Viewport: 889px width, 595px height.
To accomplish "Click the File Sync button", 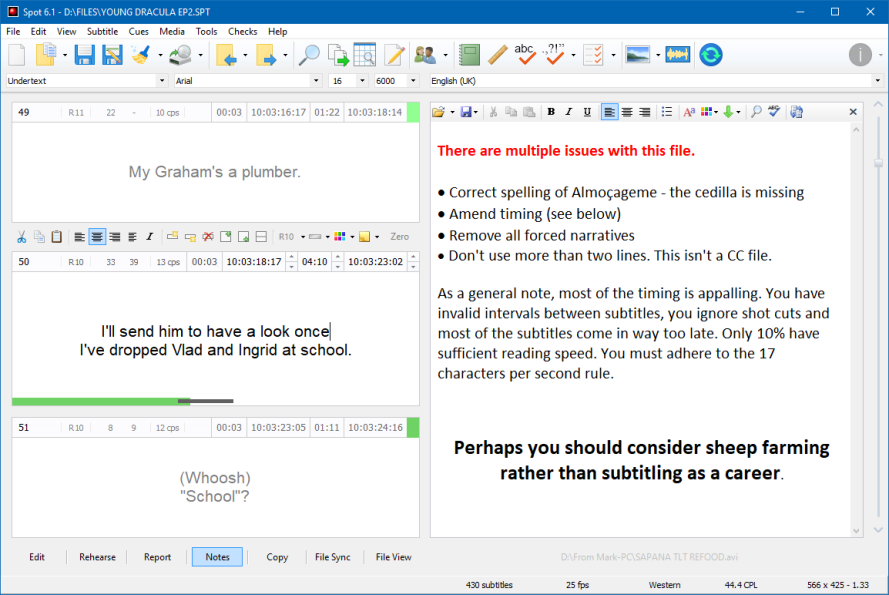I will click(x=332, y=557).
